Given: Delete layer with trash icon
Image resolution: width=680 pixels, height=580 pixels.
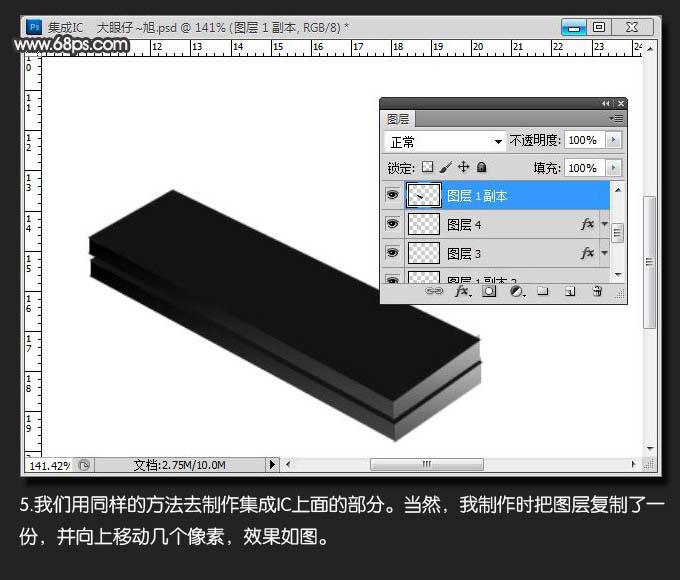Looking at the screenshot, I should tap(597, 291).
